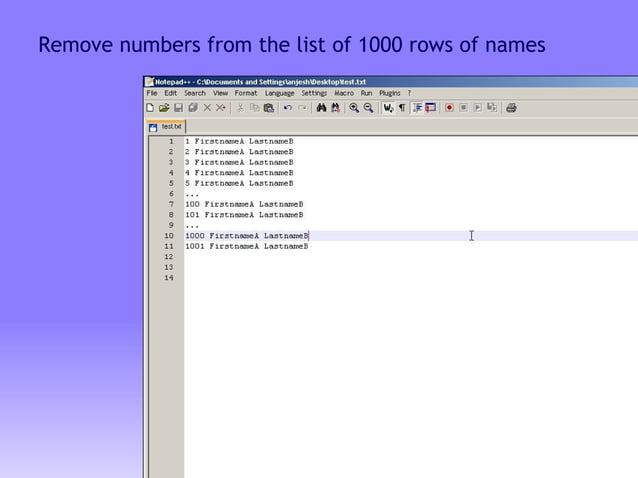The width and height of the screenshot is (638, 478).
Task: Open the Search menu
Action: 194,93
